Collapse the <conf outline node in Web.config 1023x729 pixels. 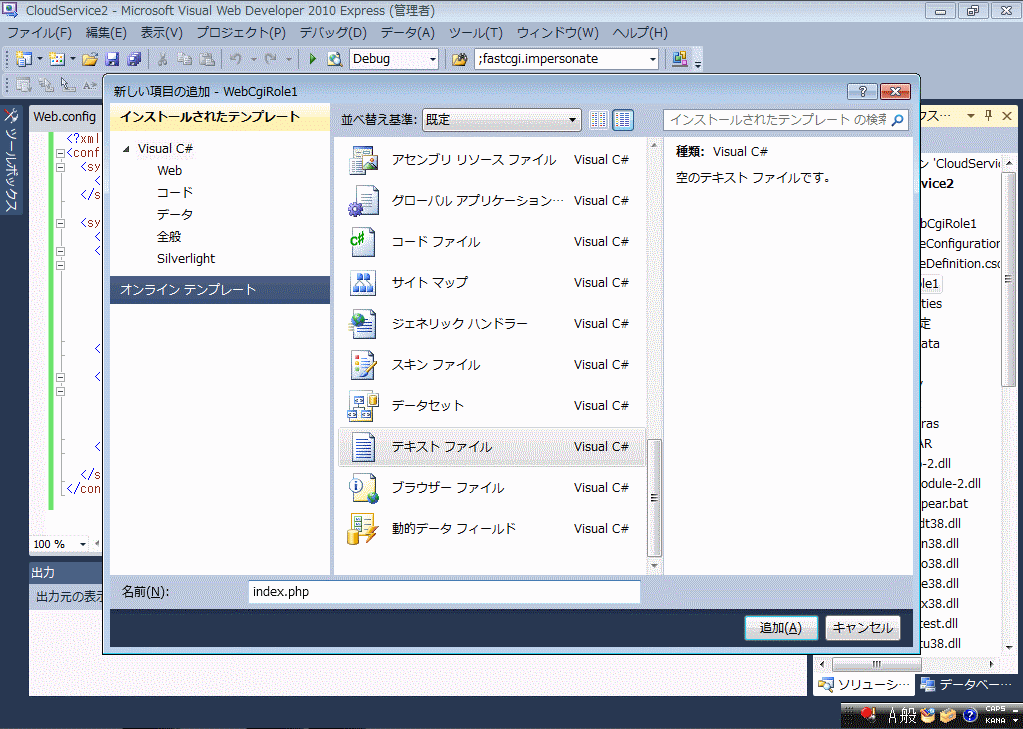click(61, 153)
